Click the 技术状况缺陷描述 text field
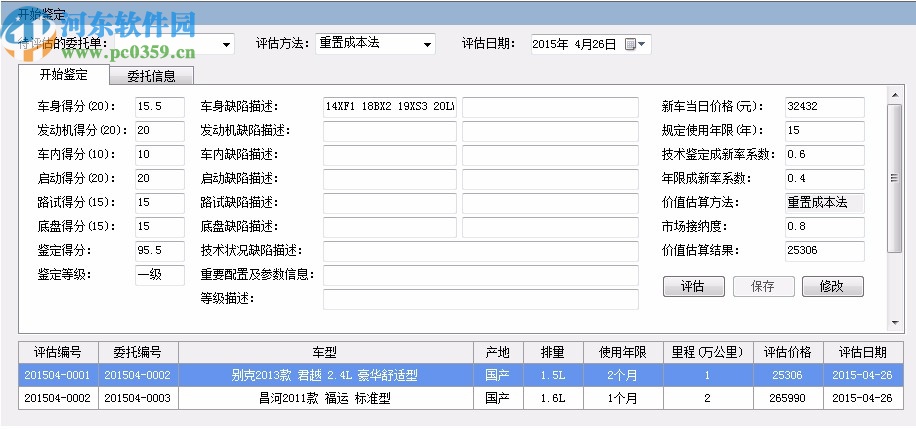This screenshot has width=916, height=429. tap(481, 251)
